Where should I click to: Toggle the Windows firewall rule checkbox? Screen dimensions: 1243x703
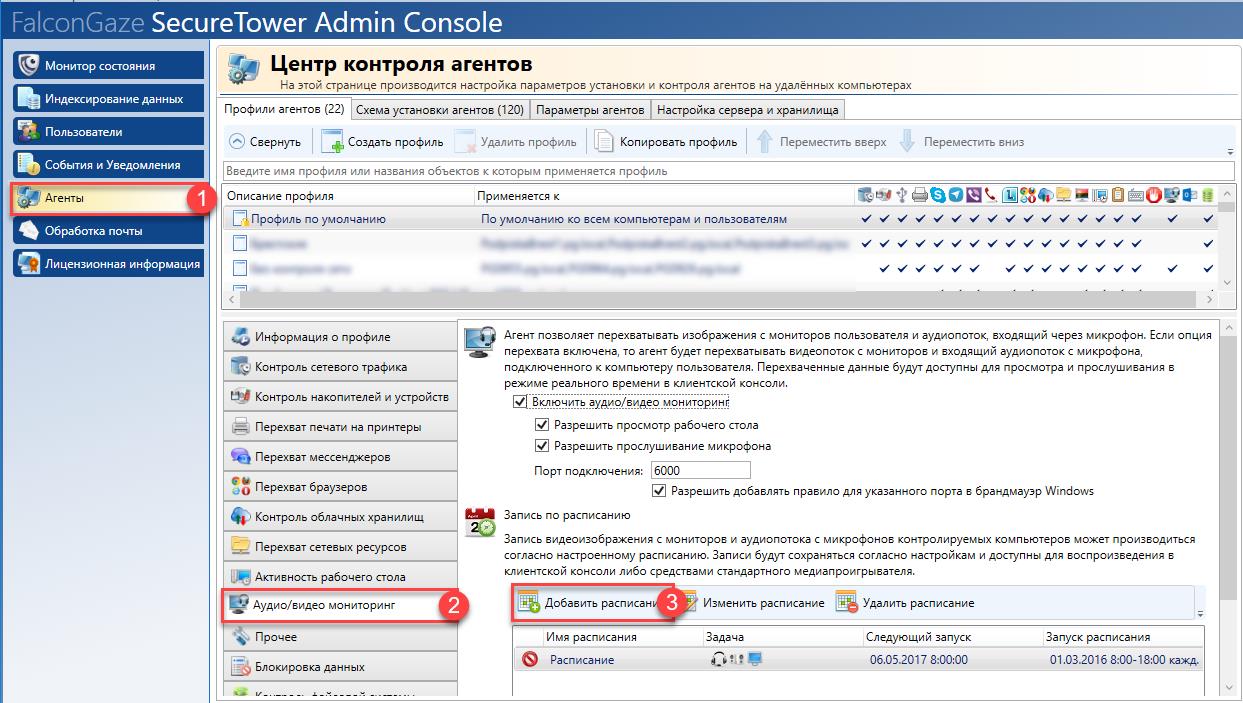[x=659, y=491]
